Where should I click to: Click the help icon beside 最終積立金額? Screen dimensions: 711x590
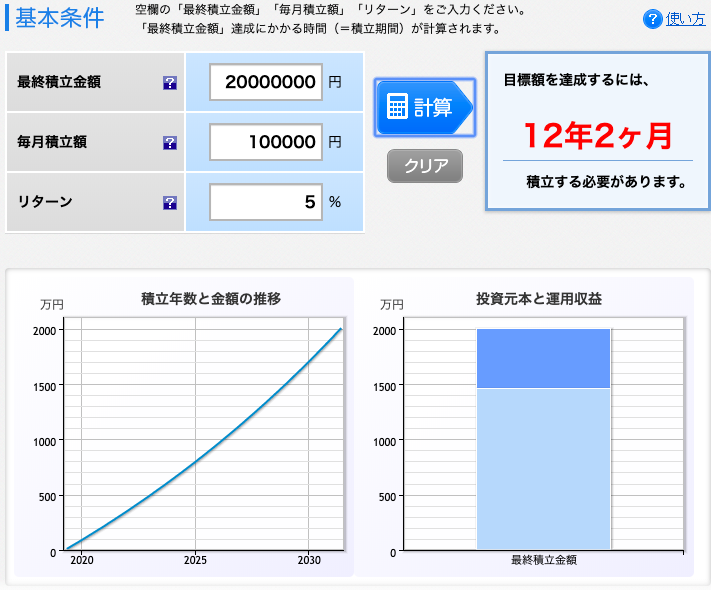pyautogui.click(x=169, y=82)
